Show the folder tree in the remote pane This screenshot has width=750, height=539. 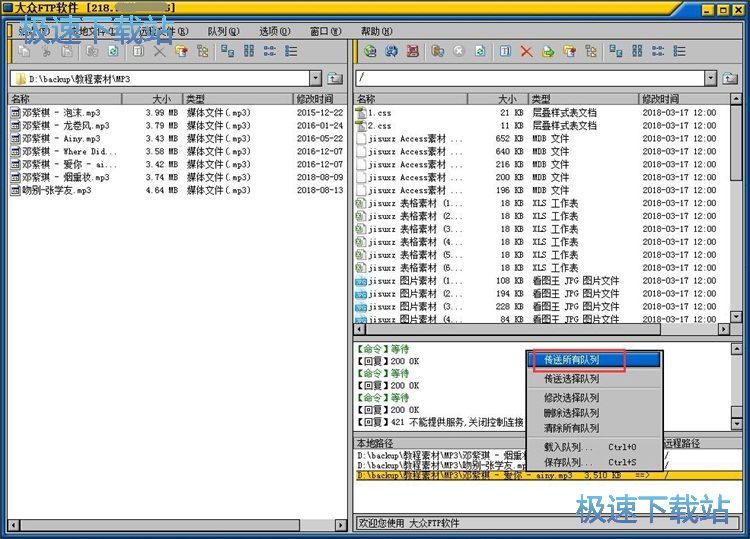click(x=591, y=51)
